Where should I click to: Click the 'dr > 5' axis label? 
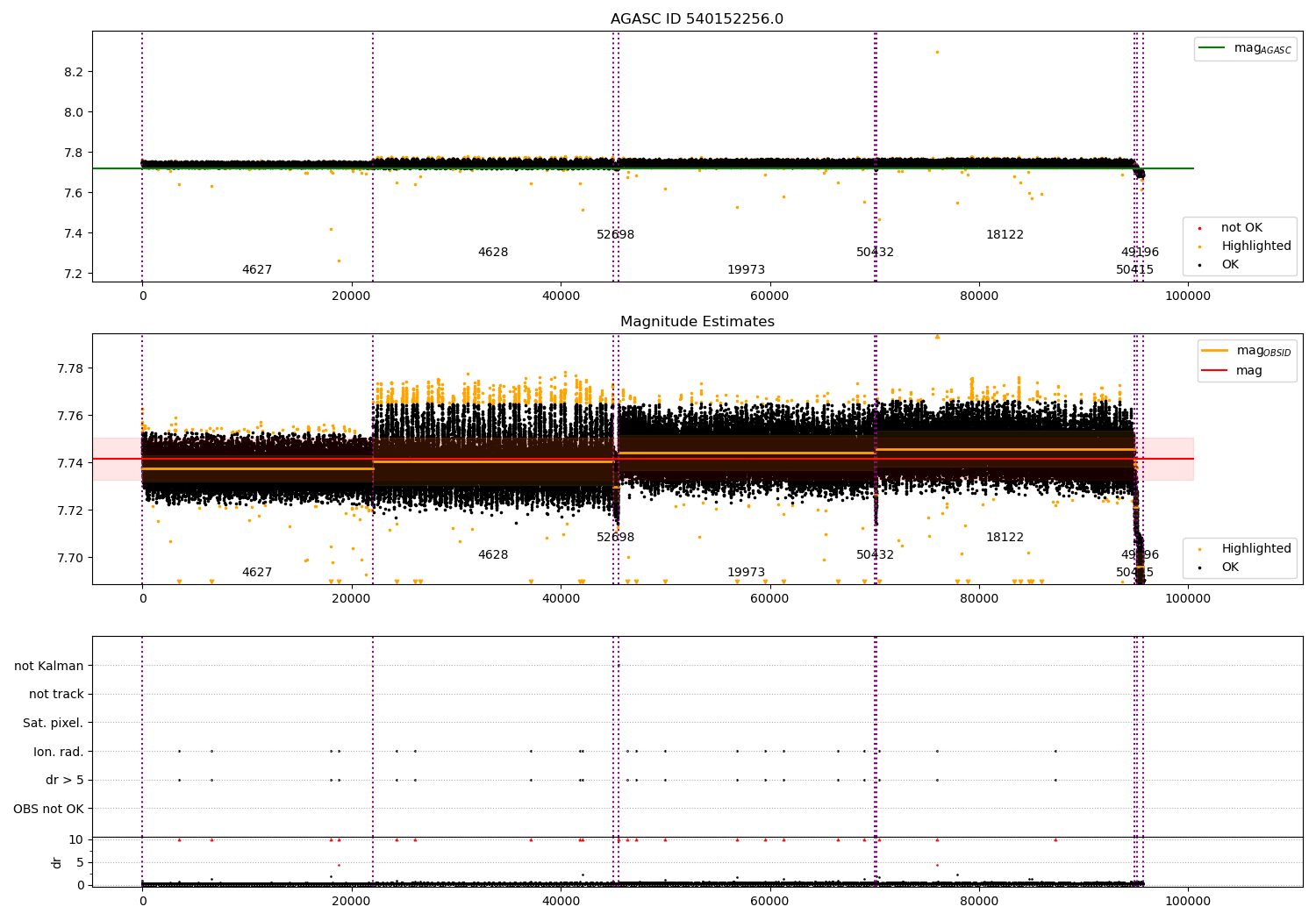(65, 780)
